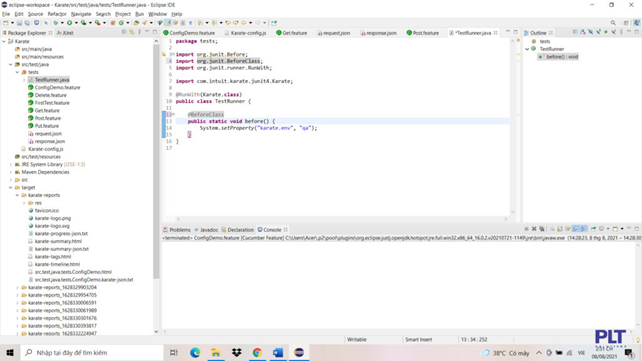Screen dimensions: 642x361
Task: Click the Save All toolbar icon
Action: (x=27, y=23)
